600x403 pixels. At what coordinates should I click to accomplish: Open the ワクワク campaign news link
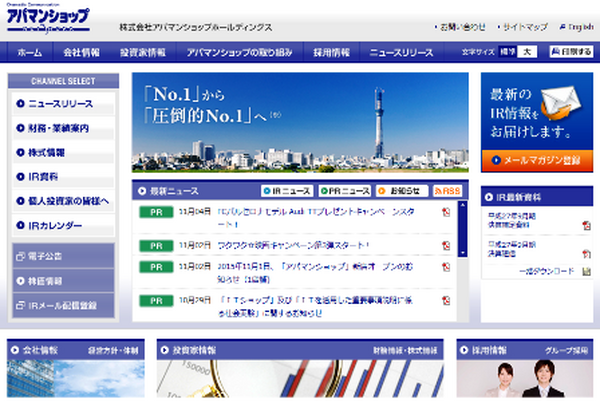pyautogui.click(x=293, y=245)
